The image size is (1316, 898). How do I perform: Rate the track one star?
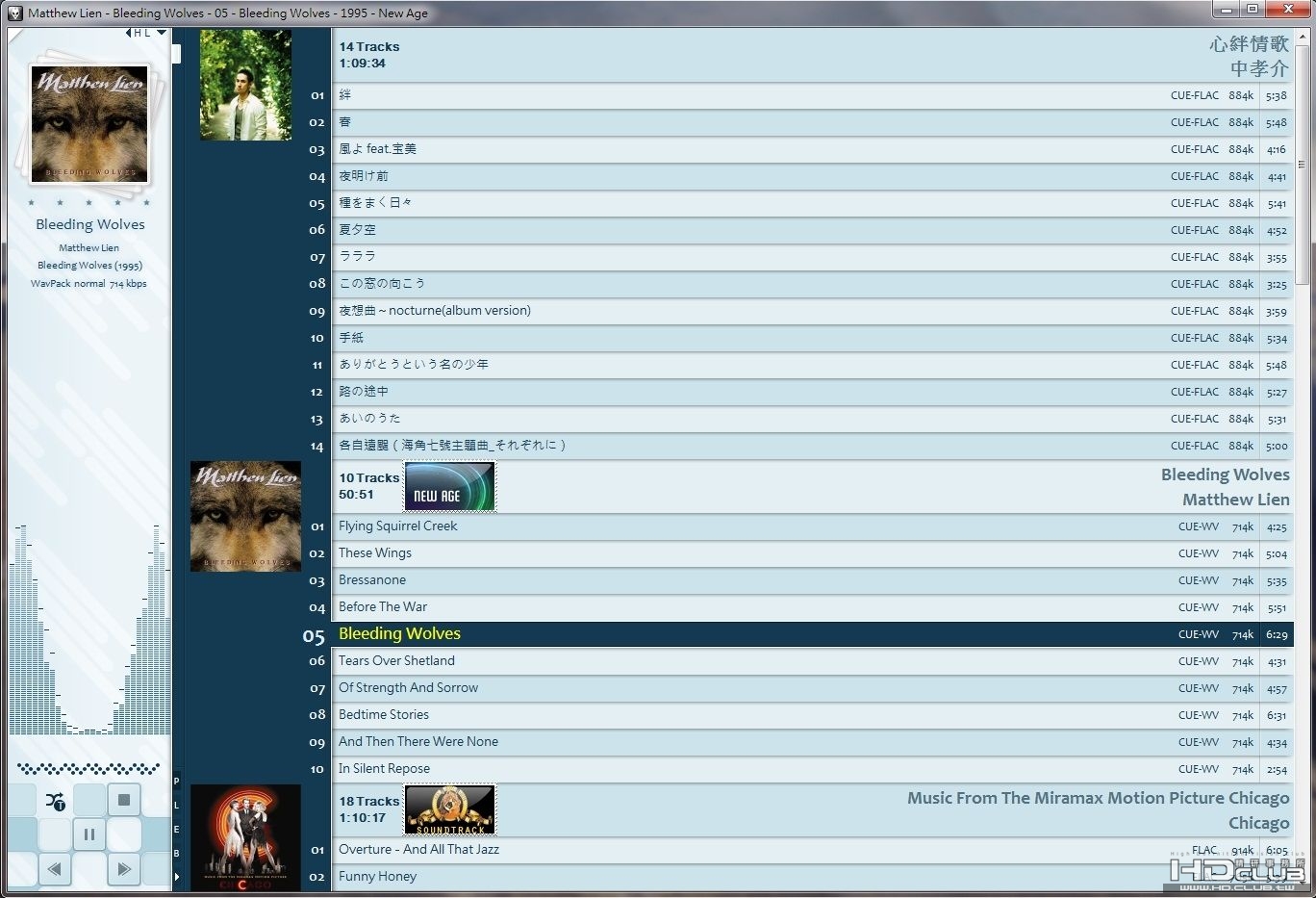point(32,203)
